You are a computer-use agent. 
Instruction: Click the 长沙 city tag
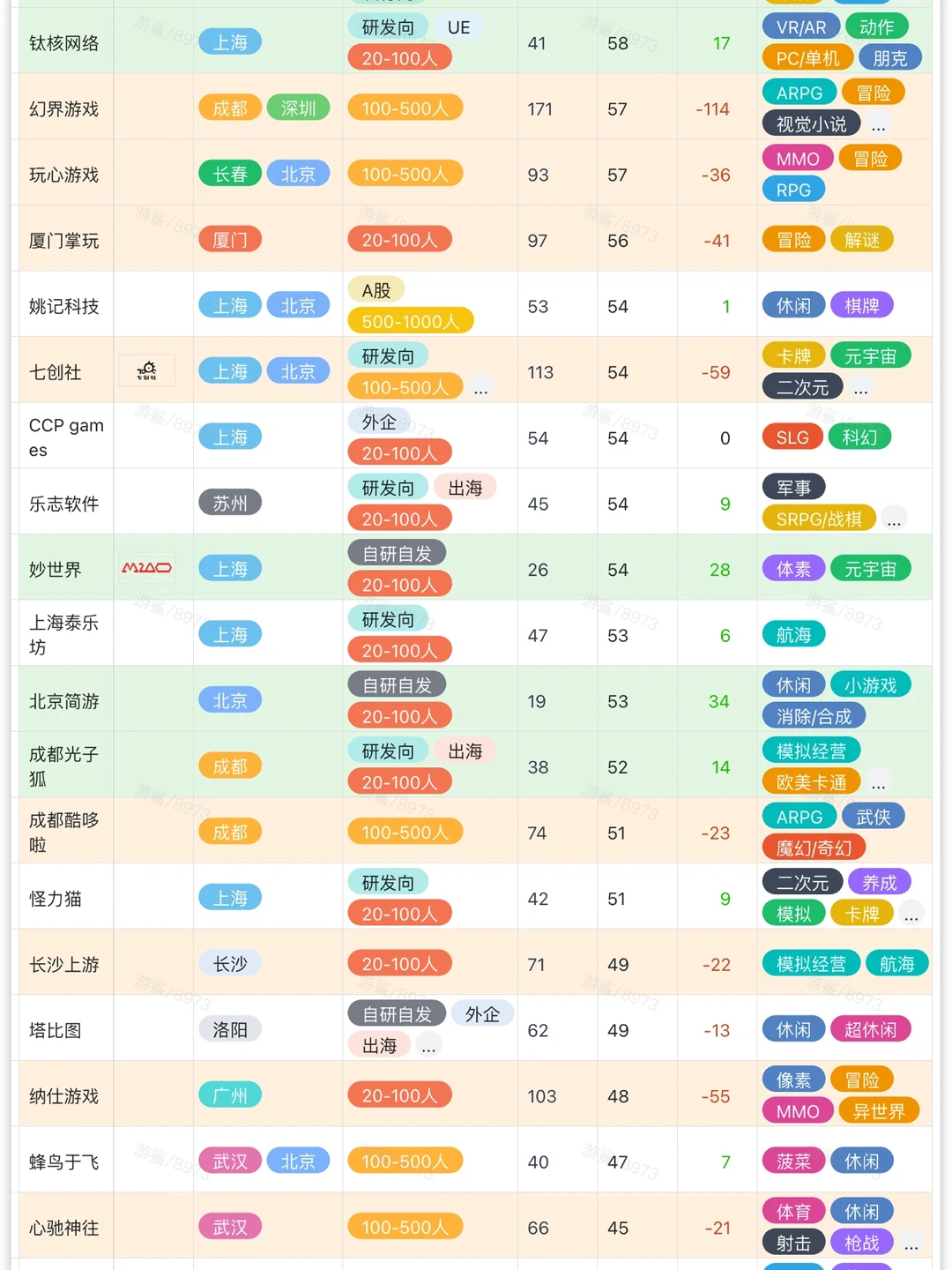(x=230, y=964)
